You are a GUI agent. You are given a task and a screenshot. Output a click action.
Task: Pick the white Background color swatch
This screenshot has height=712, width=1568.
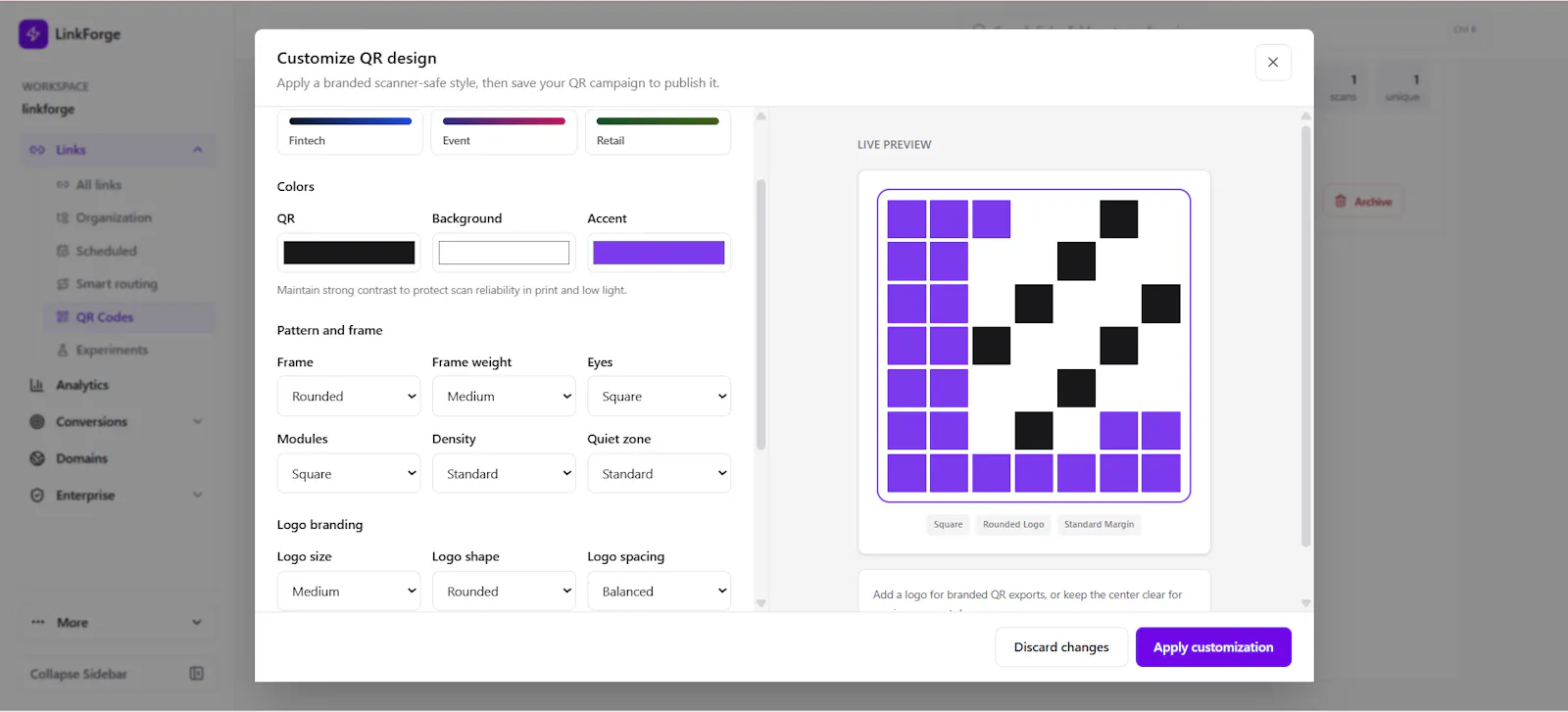click(x=504, y=253)
